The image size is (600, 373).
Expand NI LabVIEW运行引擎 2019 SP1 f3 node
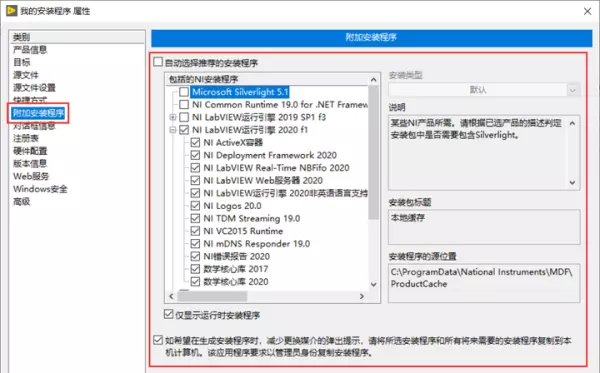(x=173, y=117)
